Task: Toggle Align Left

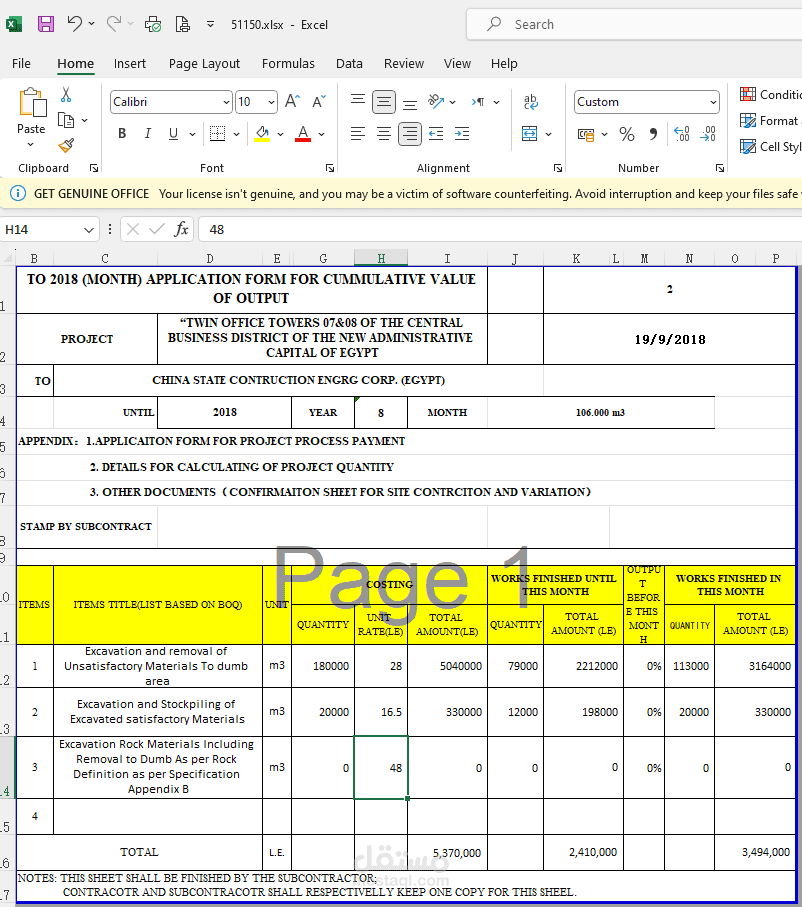Action: pyautogui.click(x=358, y=134)
